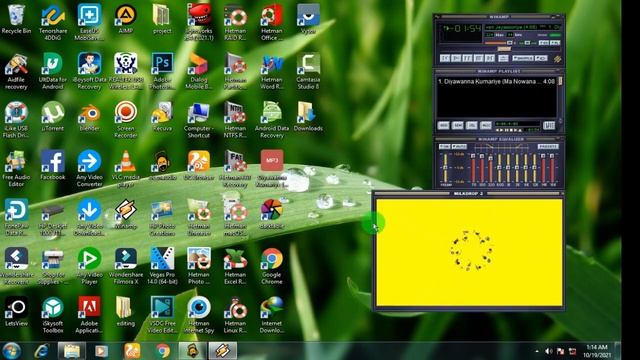Viewport: 640px width, 360px height.
Task: Click Winamp Stop button
Action: (x=478, y=58)
